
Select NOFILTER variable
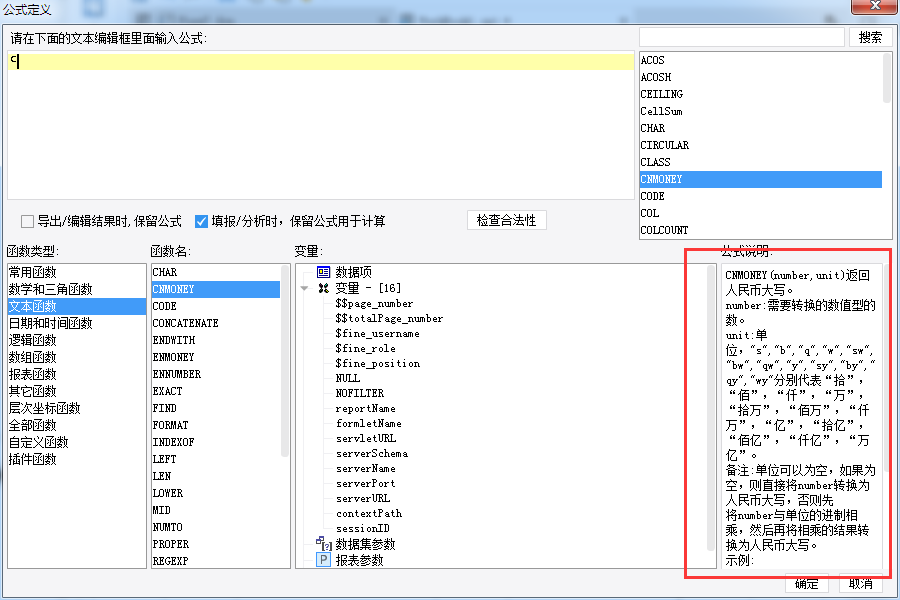tap(360, 393)
